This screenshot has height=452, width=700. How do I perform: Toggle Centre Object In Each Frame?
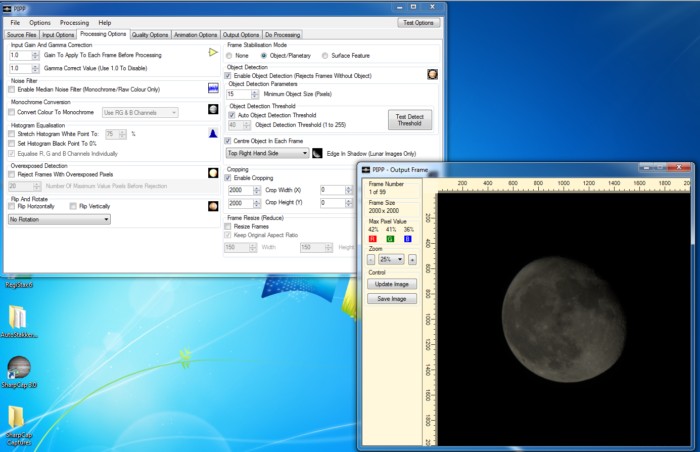tap(228, 141)
